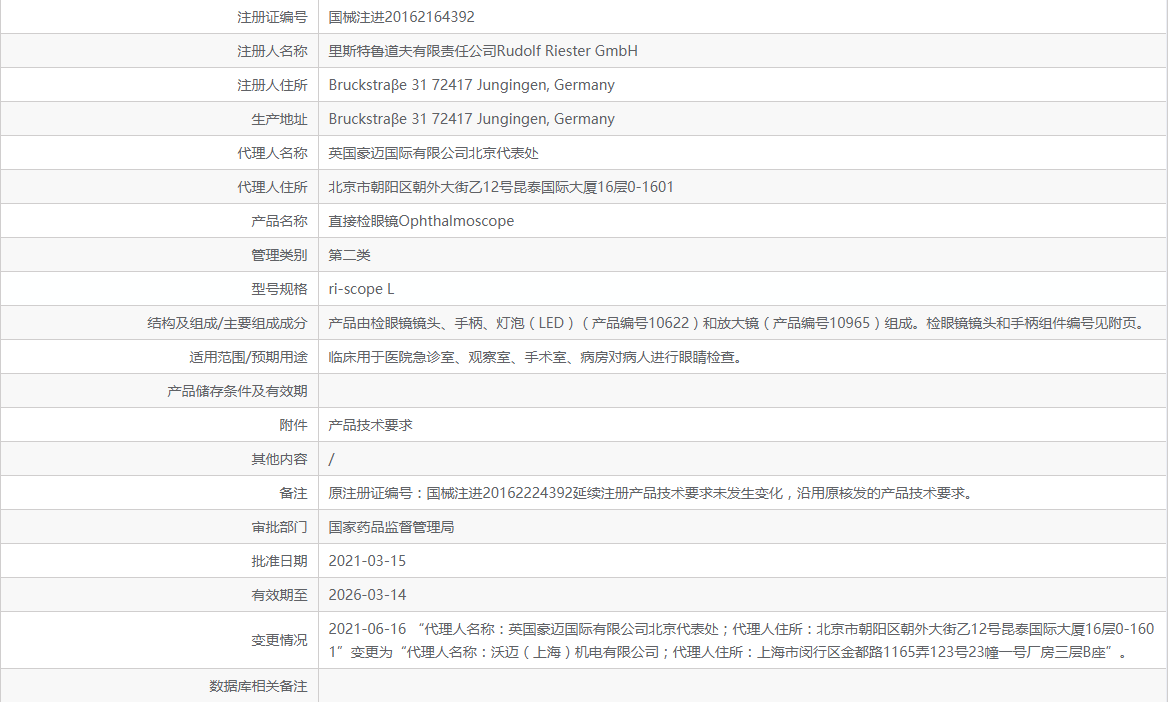Screen dimensions: 1172x702
Task: Click the 型号规格 label
Action: (x=279, y=289)
